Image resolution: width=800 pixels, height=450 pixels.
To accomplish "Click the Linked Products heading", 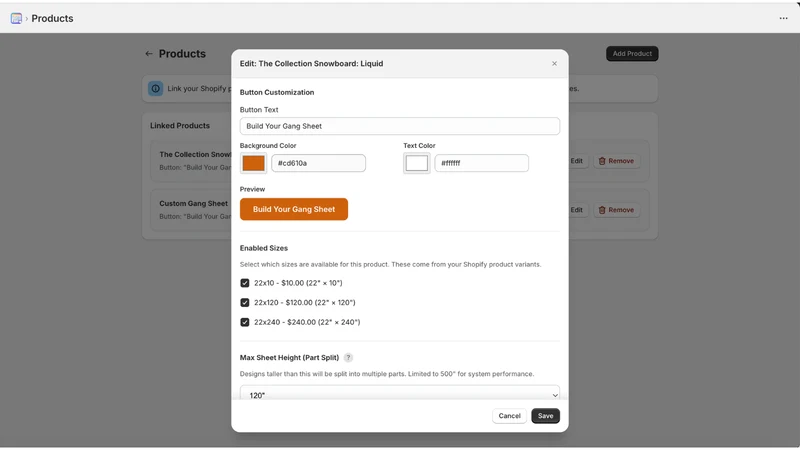I will 180,126.
